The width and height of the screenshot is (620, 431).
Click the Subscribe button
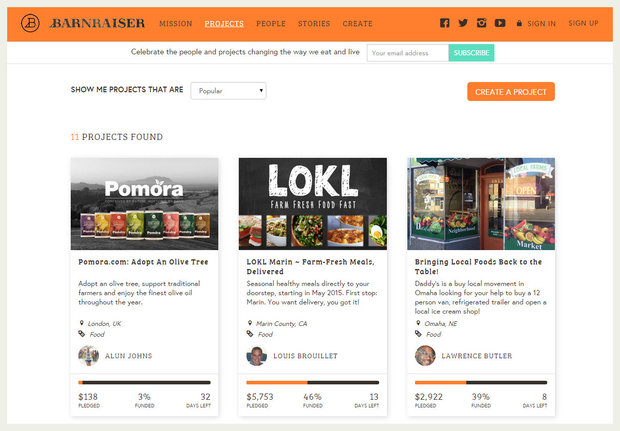[471, 53]
